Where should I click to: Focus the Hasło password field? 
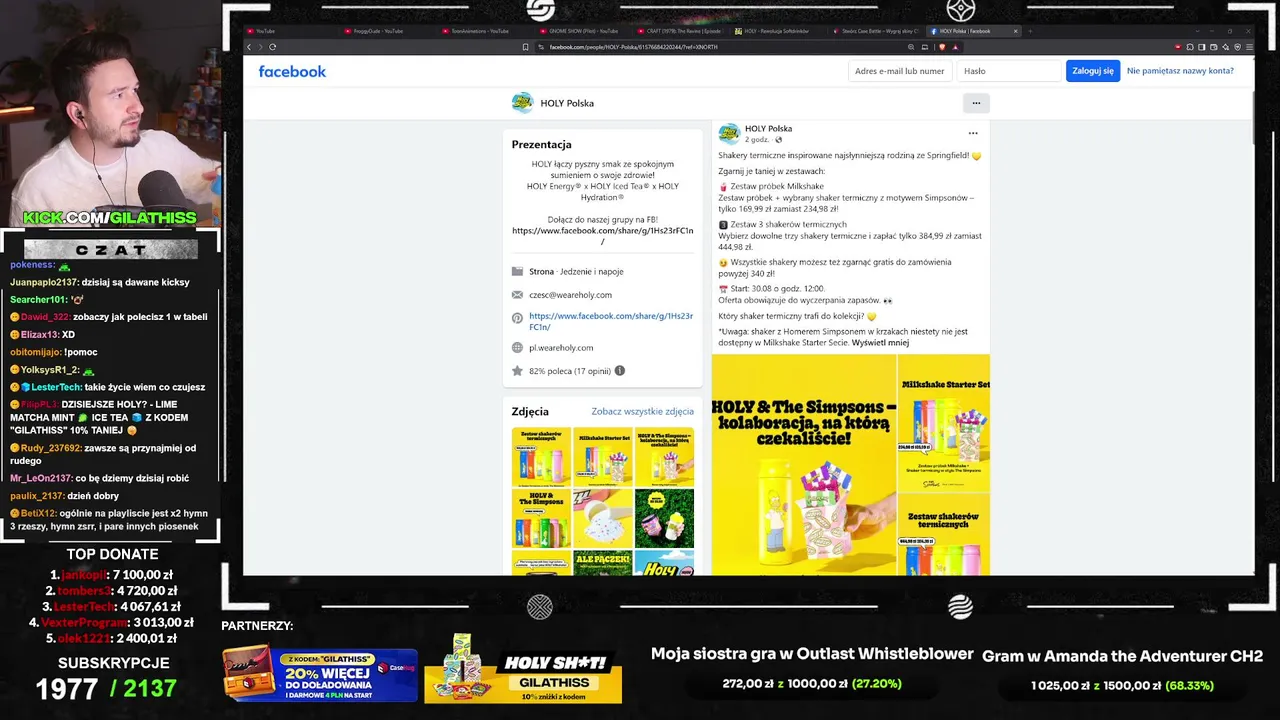pos(1008,71)
